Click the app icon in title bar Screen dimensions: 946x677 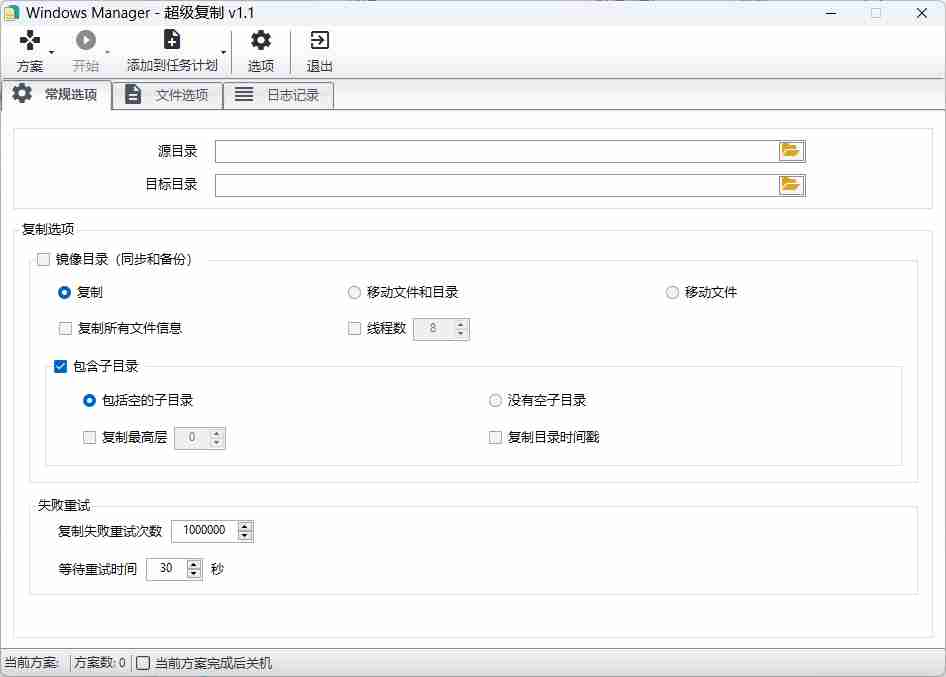(12, 13)
